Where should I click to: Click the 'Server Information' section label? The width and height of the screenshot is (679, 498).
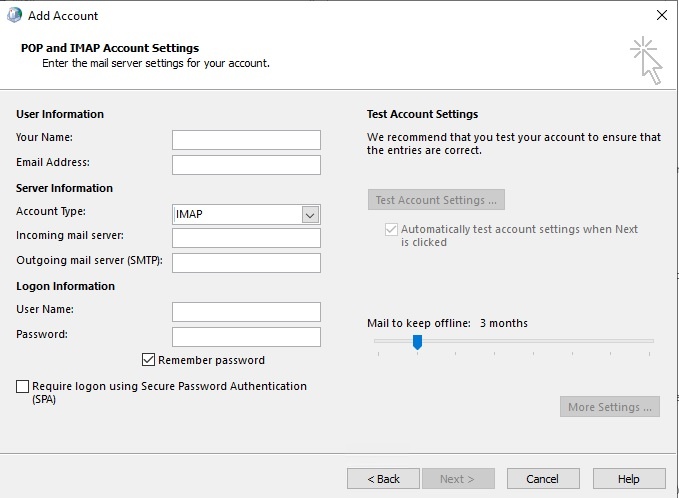(x=65, y=188)
